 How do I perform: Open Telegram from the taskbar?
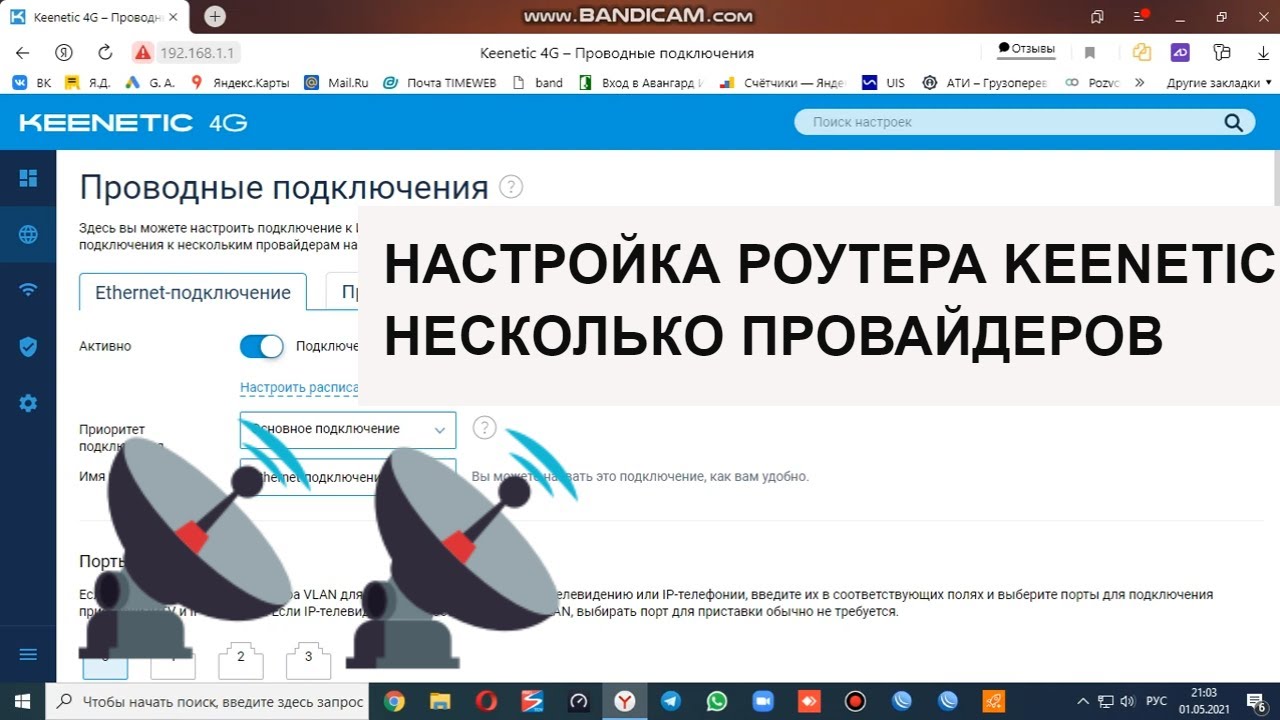[671, 701]
